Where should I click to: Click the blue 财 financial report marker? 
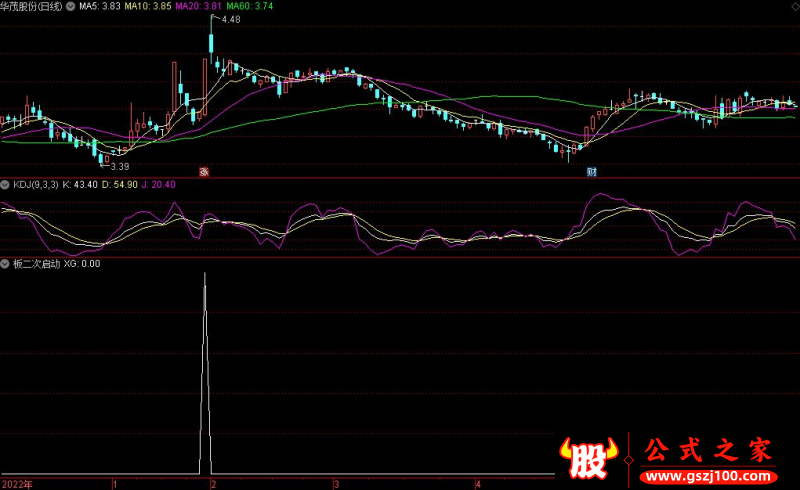pos(591,171)
